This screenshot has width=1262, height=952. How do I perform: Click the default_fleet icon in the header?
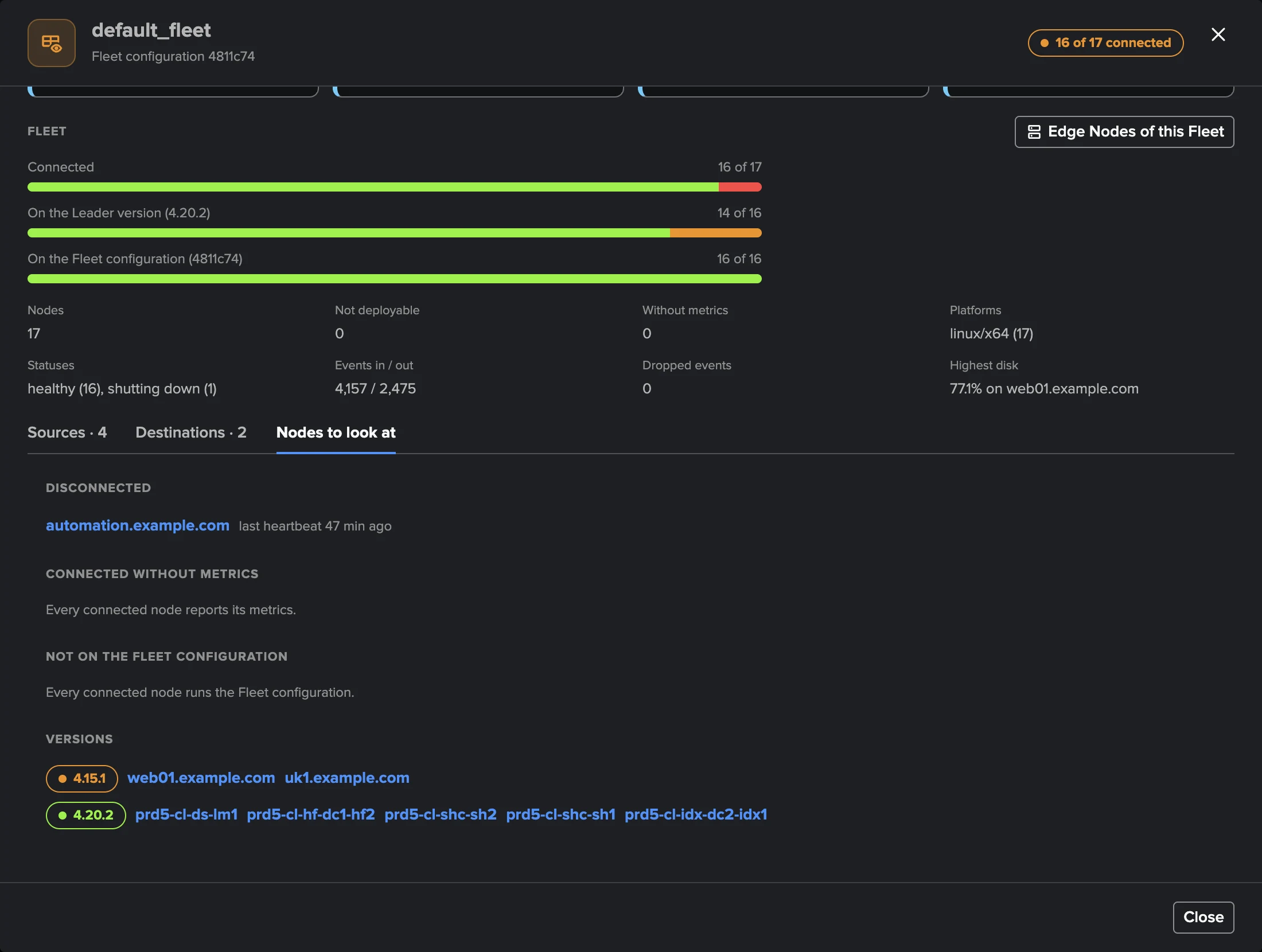[x=52, y=43]
